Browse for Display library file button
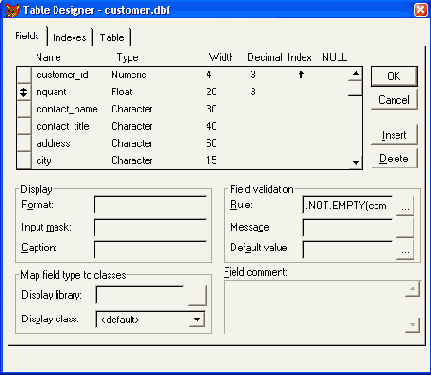The image size is (431, 375). [197, 295]
